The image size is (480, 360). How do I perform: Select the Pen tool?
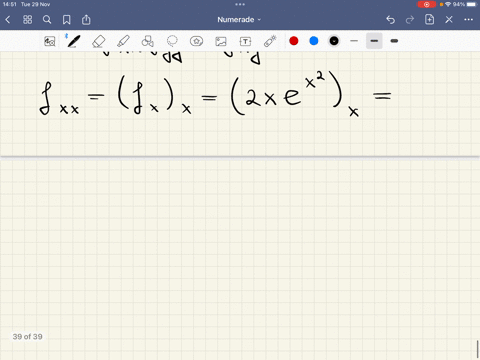(x=73, y=41)
